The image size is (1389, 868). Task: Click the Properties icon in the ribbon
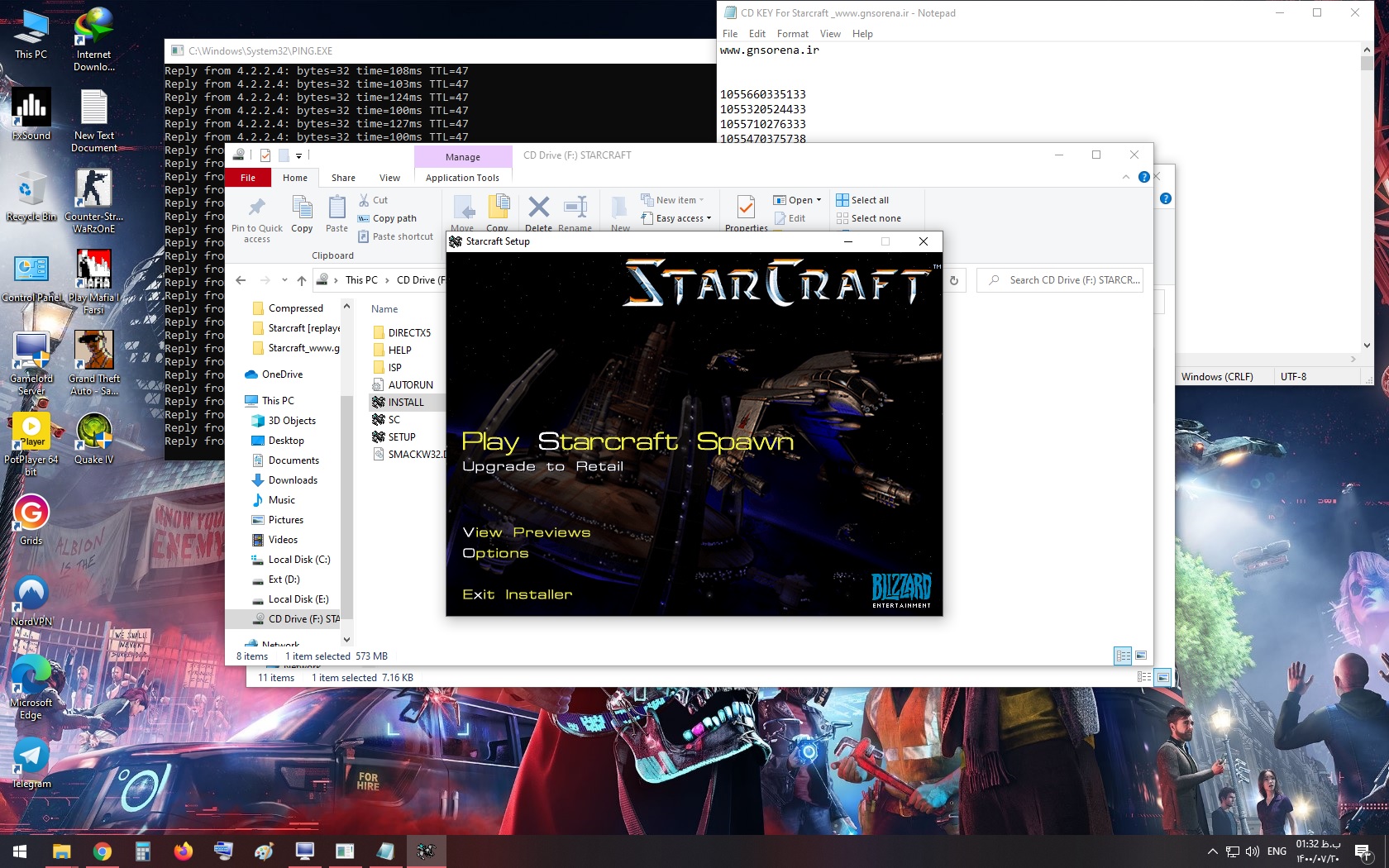click(x=746, y=208)
